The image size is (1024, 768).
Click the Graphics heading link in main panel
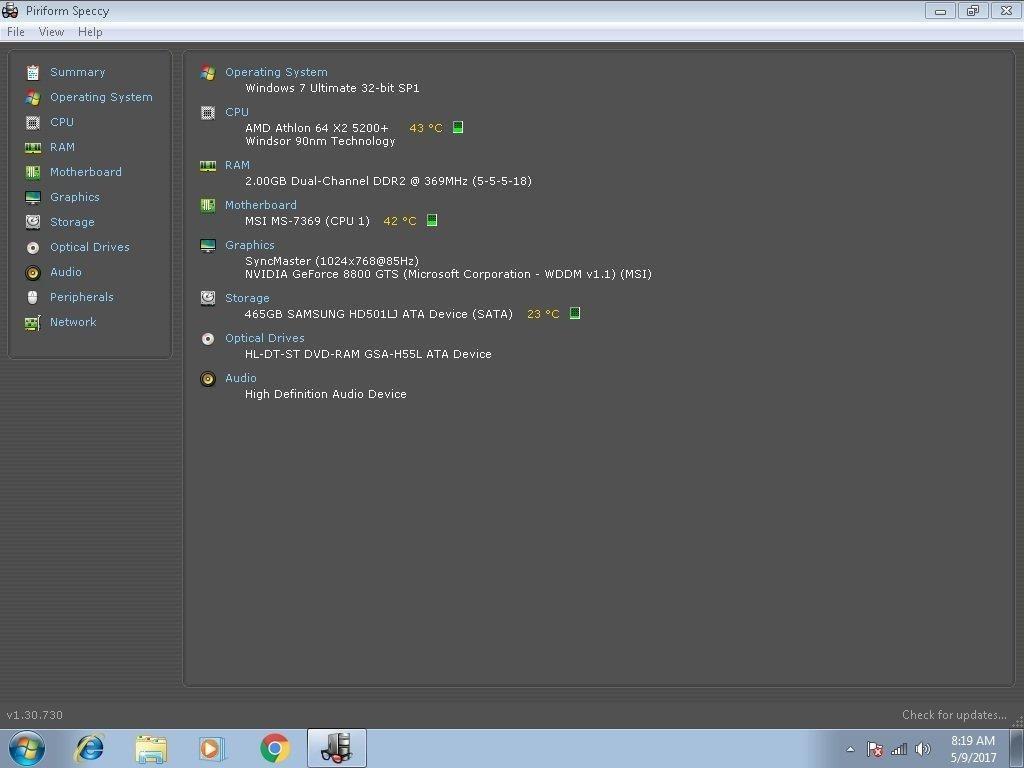coord(249,245)
